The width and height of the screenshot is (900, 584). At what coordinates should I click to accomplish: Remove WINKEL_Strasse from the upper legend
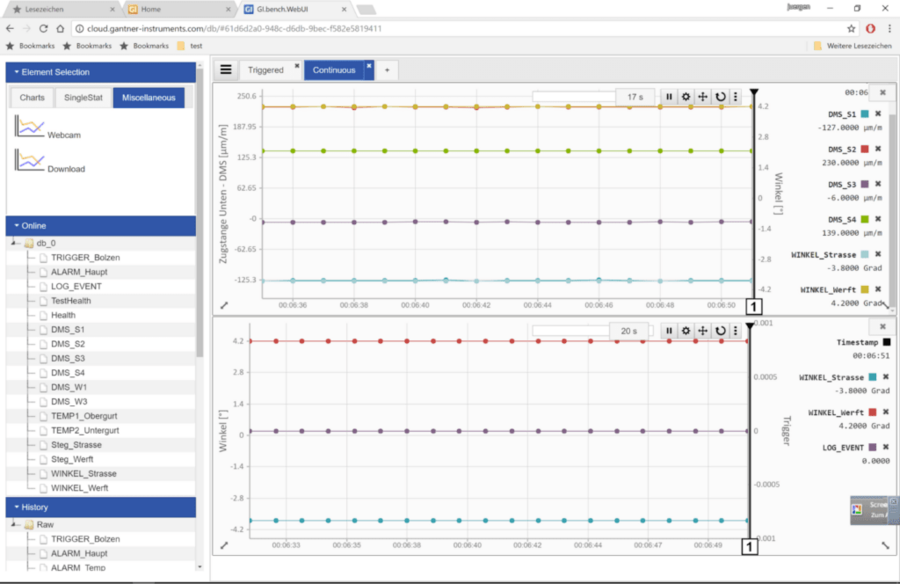point(878,254)
